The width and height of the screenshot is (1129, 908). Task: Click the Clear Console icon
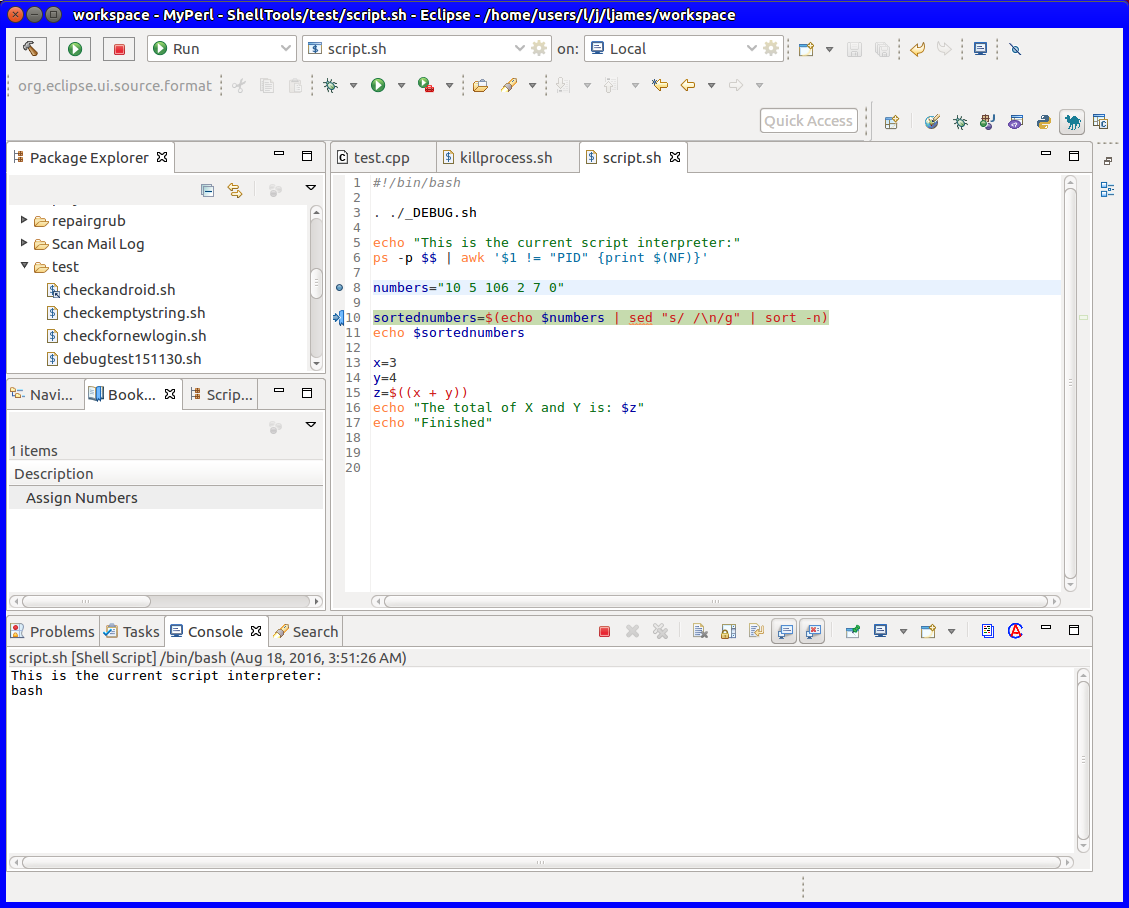click(700, 631)
